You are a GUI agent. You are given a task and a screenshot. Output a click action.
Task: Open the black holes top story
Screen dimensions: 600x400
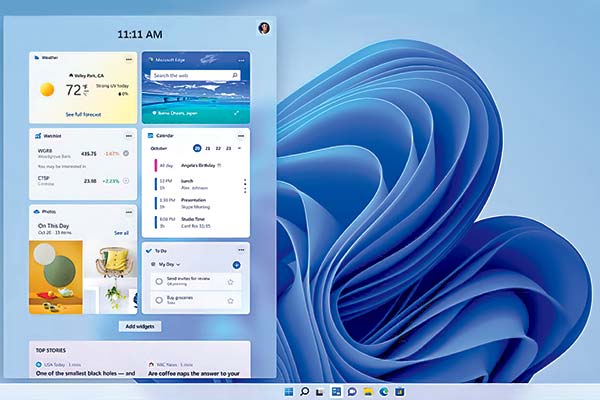[85, 373]
